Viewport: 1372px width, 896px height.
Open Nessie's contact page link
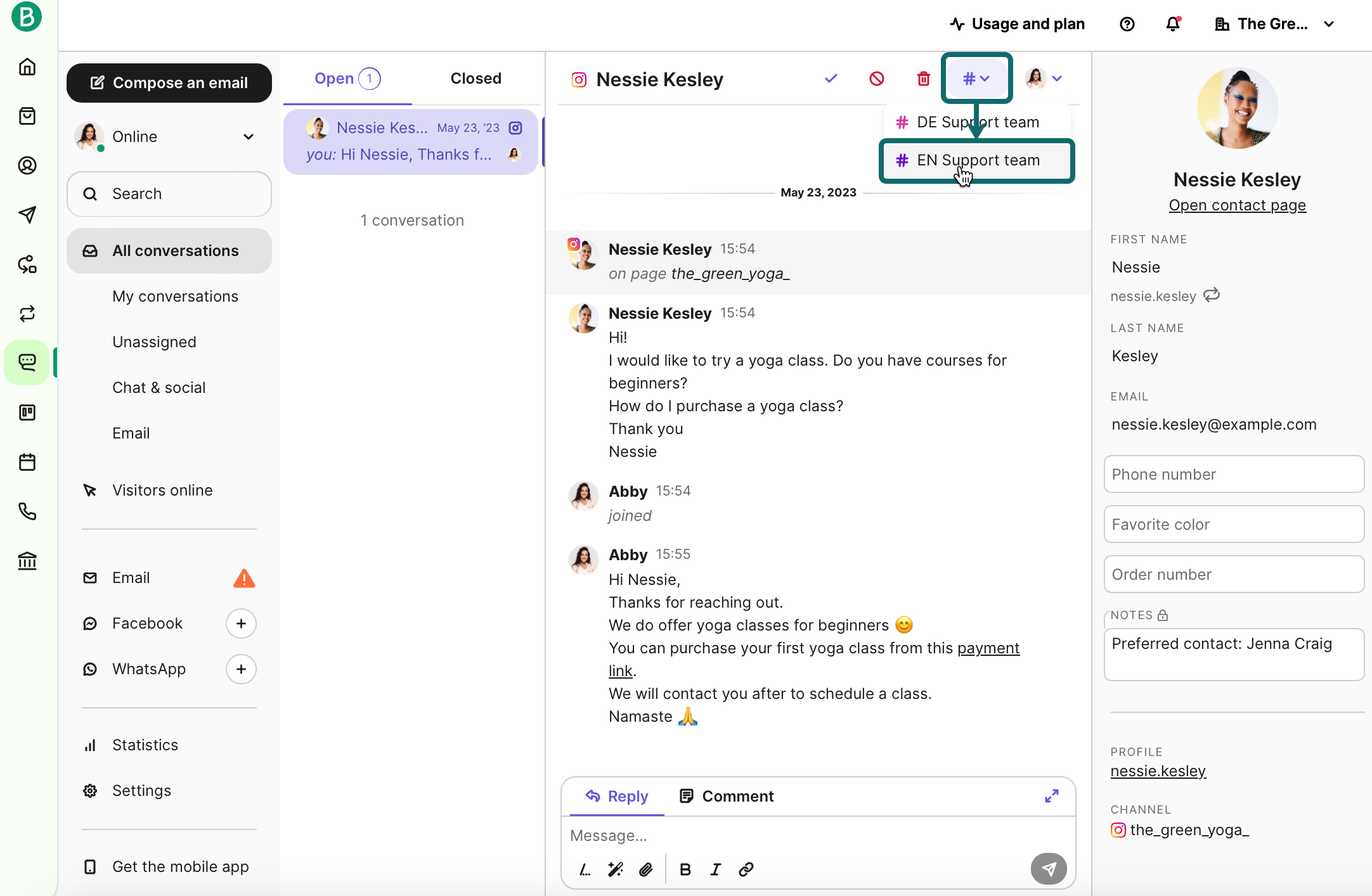1236,205
